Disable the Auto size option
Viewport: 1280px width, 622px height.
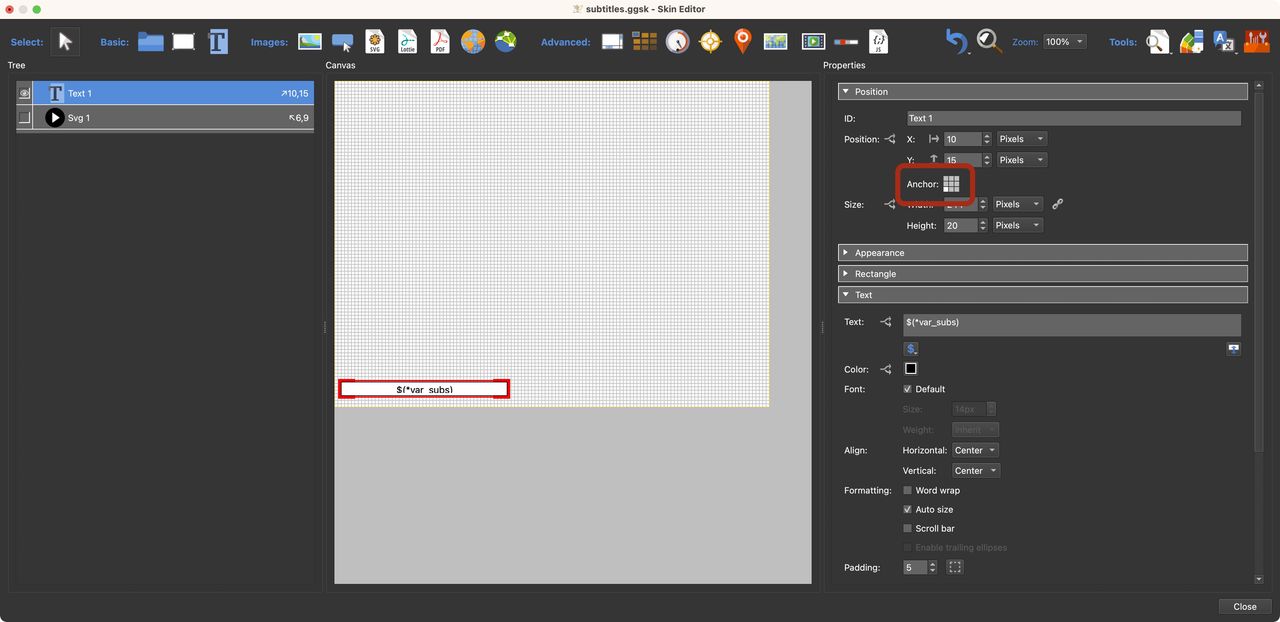907,509
